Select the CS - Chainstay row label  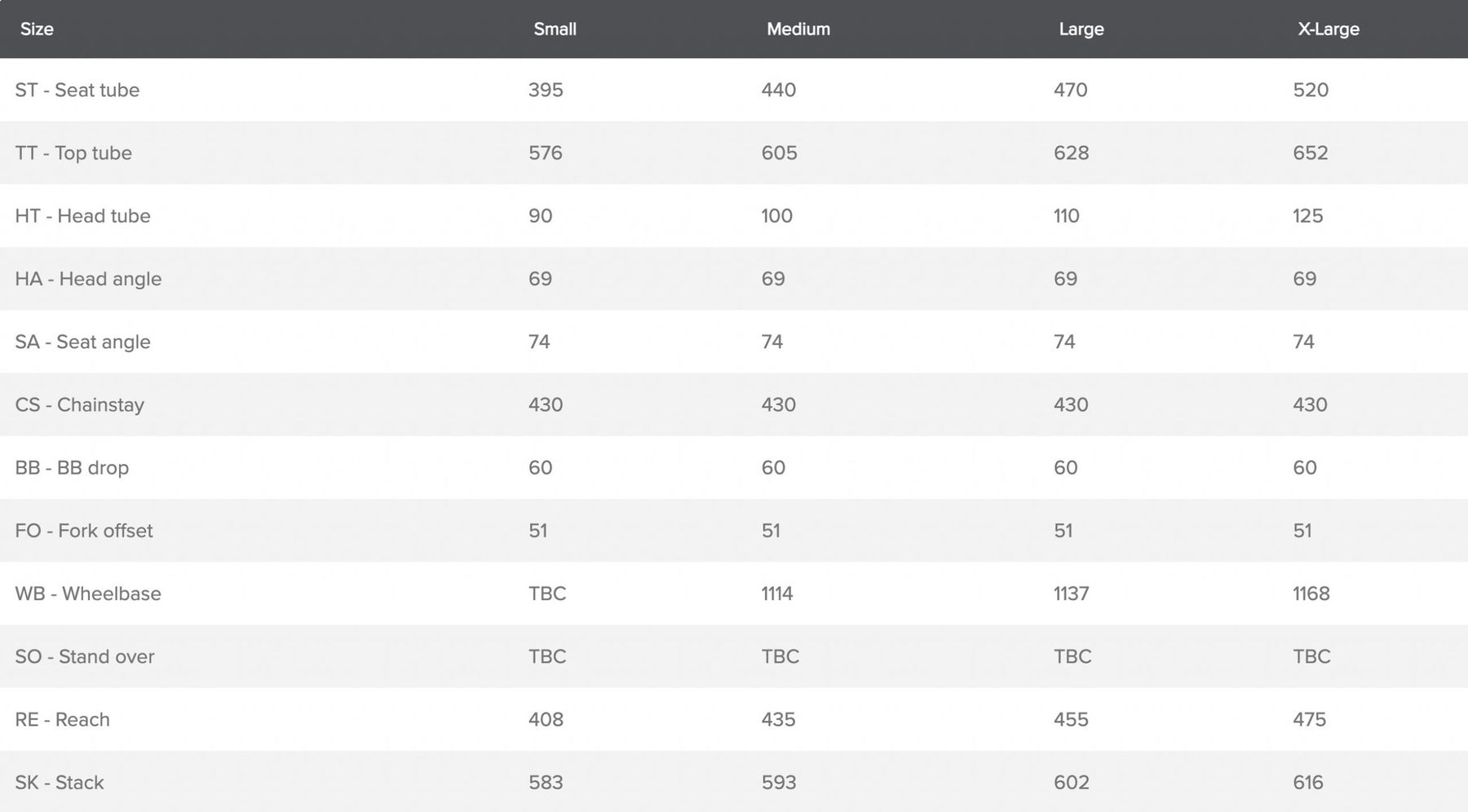coord(79,404)
